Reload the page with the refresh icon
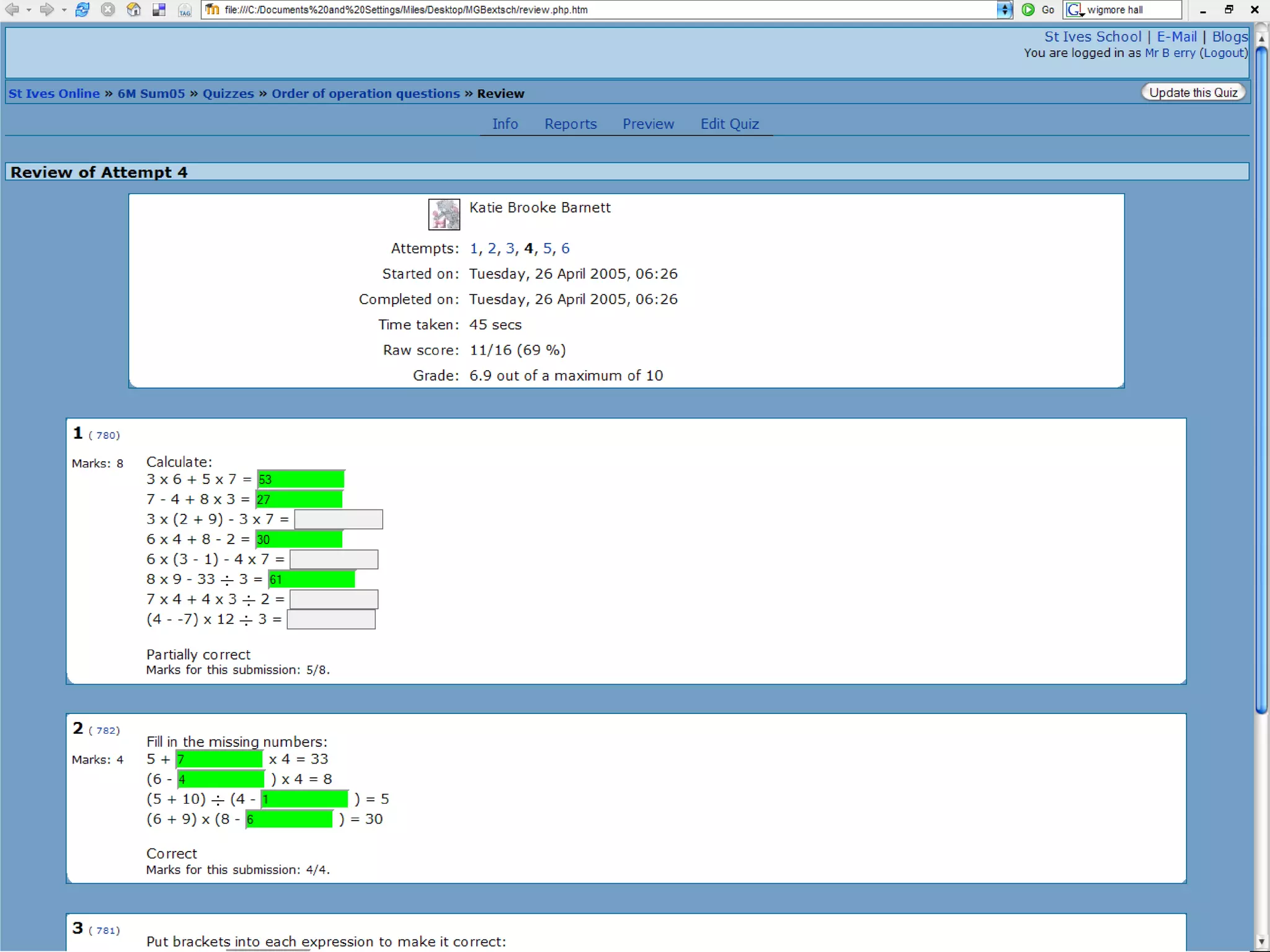 pos(82,9)
